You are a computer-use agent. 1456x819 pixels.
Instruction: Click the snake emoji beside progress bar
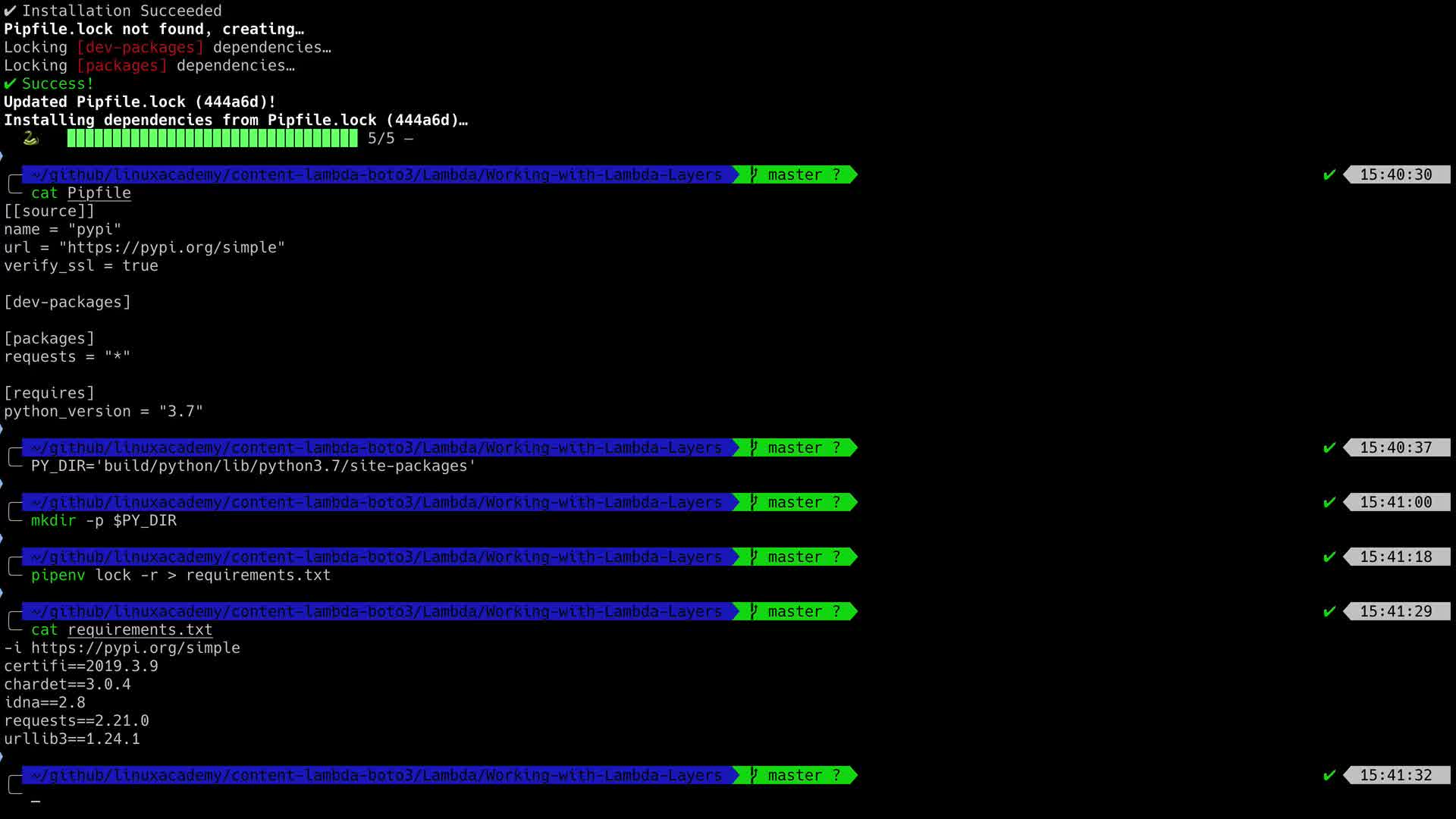coord(30,138)
